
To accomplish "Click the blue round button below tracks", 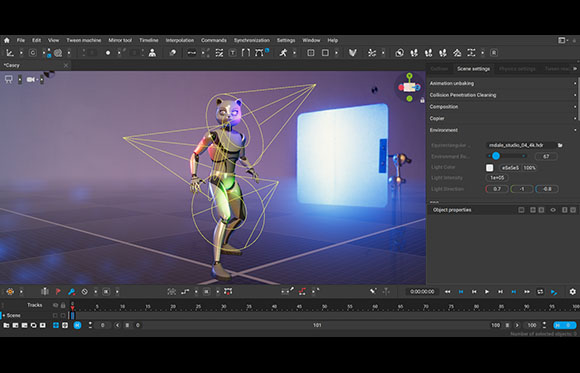I will (x=77, y=325).
